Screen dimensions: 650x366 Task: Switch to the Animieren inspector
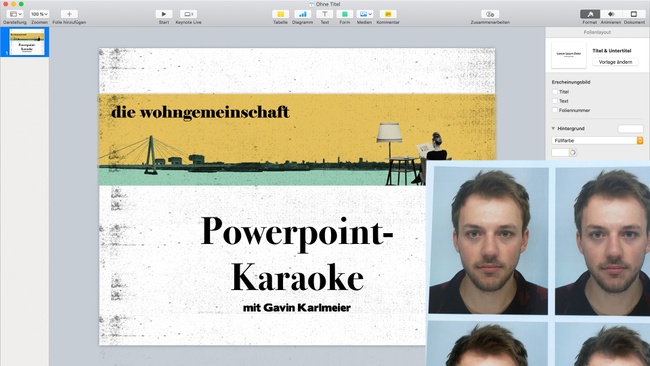[x=611, y=14]
